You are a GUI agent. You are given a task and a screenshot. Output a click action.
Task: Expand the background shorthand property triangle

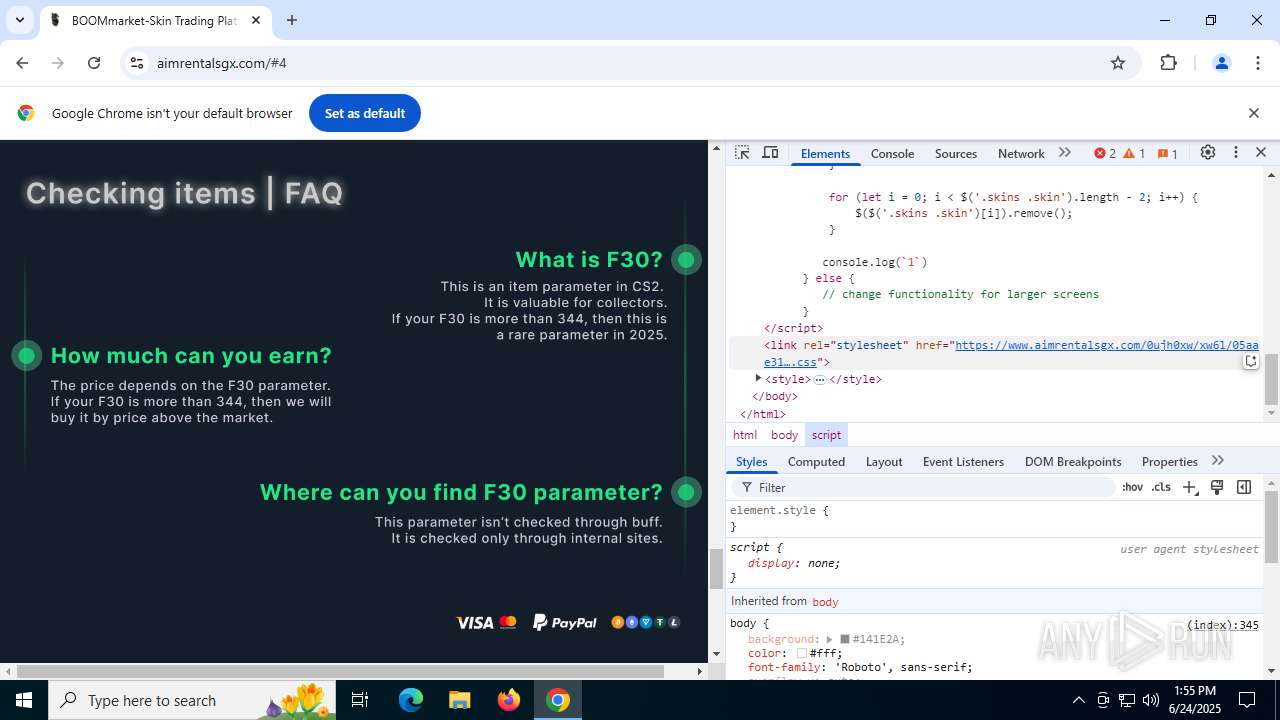pos(829,639)
